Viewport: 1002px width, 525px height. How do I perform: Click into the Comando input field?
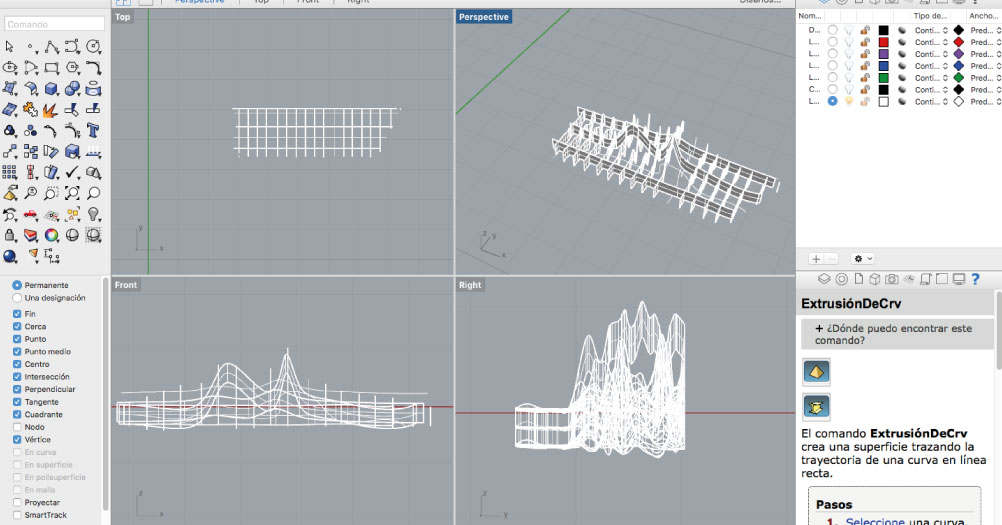54,24
